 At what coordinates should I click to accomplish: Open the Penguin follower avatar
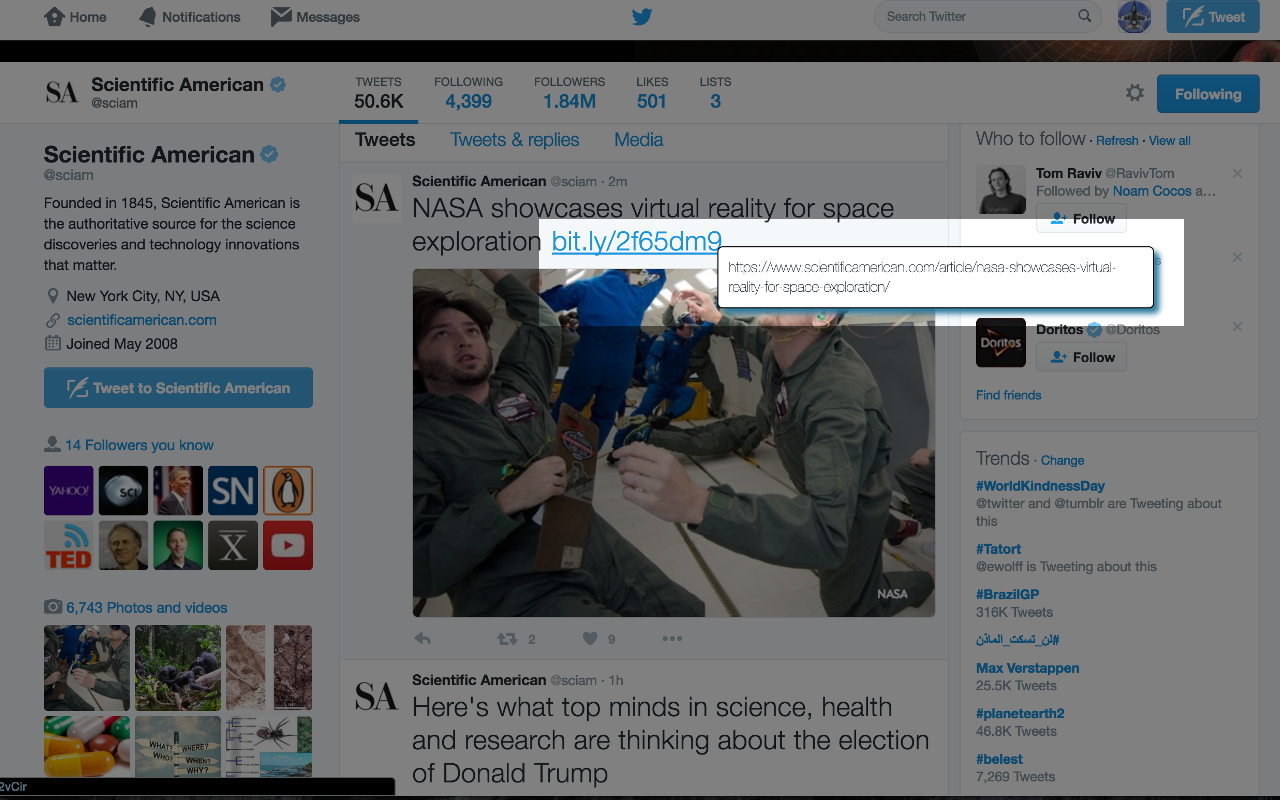(x=288, y=491)
